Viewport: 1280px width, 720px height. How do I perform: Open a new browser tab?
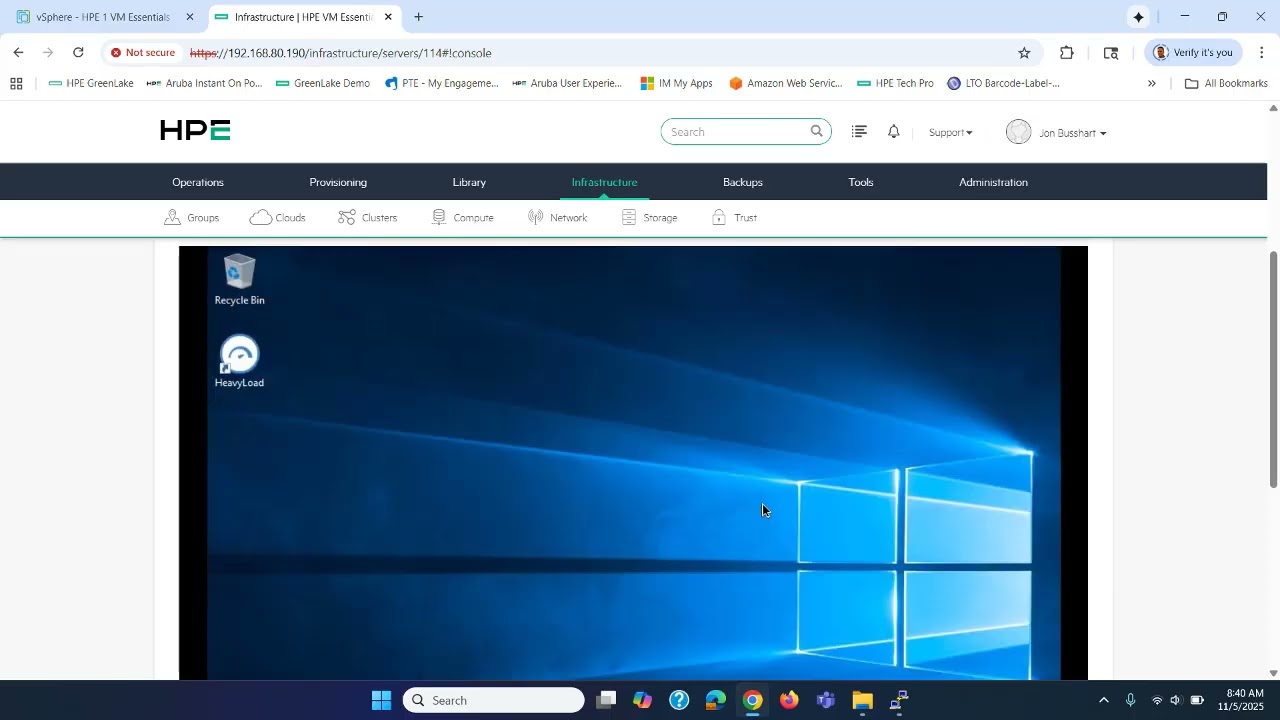[418, 17]
